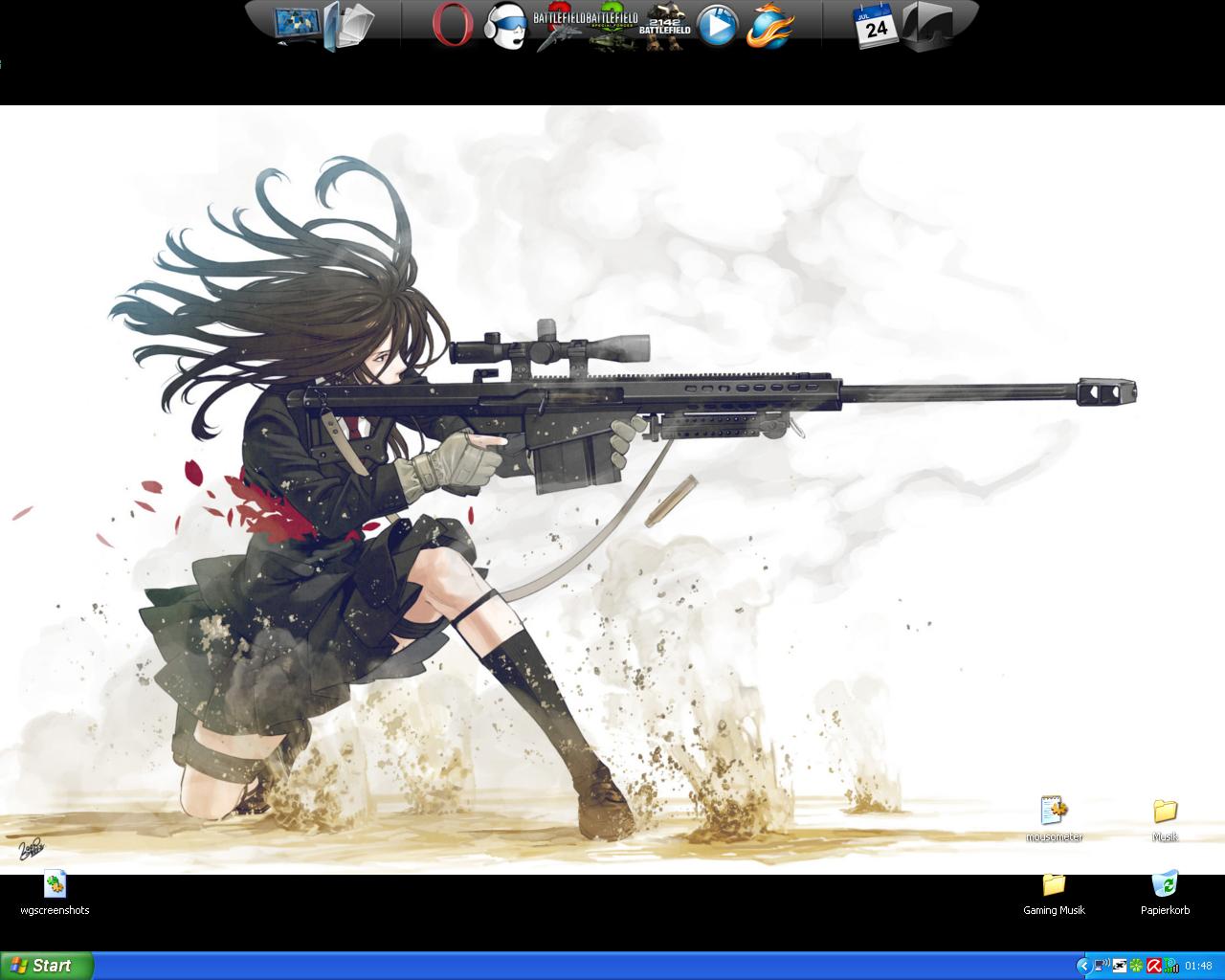Select the wgscreenshots desktop icon
The image size is (1225, 980).
click(55, 894)
